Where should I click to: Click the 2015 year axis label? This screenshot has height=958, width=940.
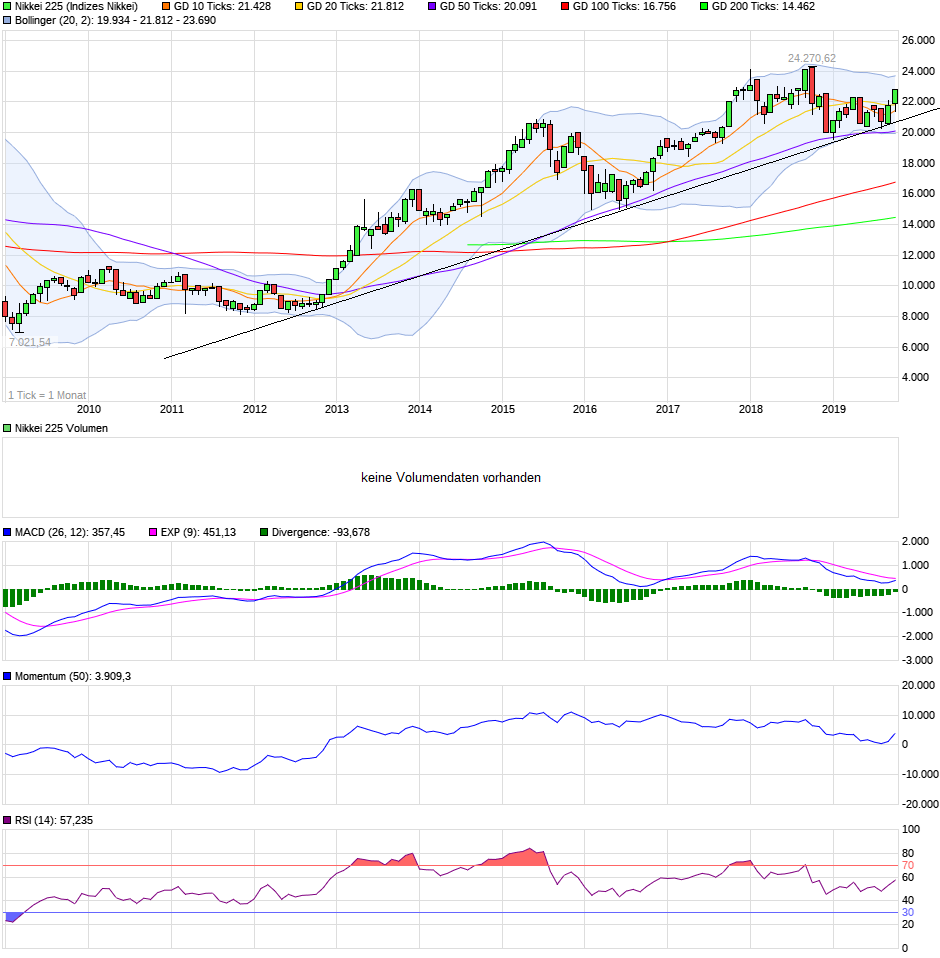pos(503,409)
